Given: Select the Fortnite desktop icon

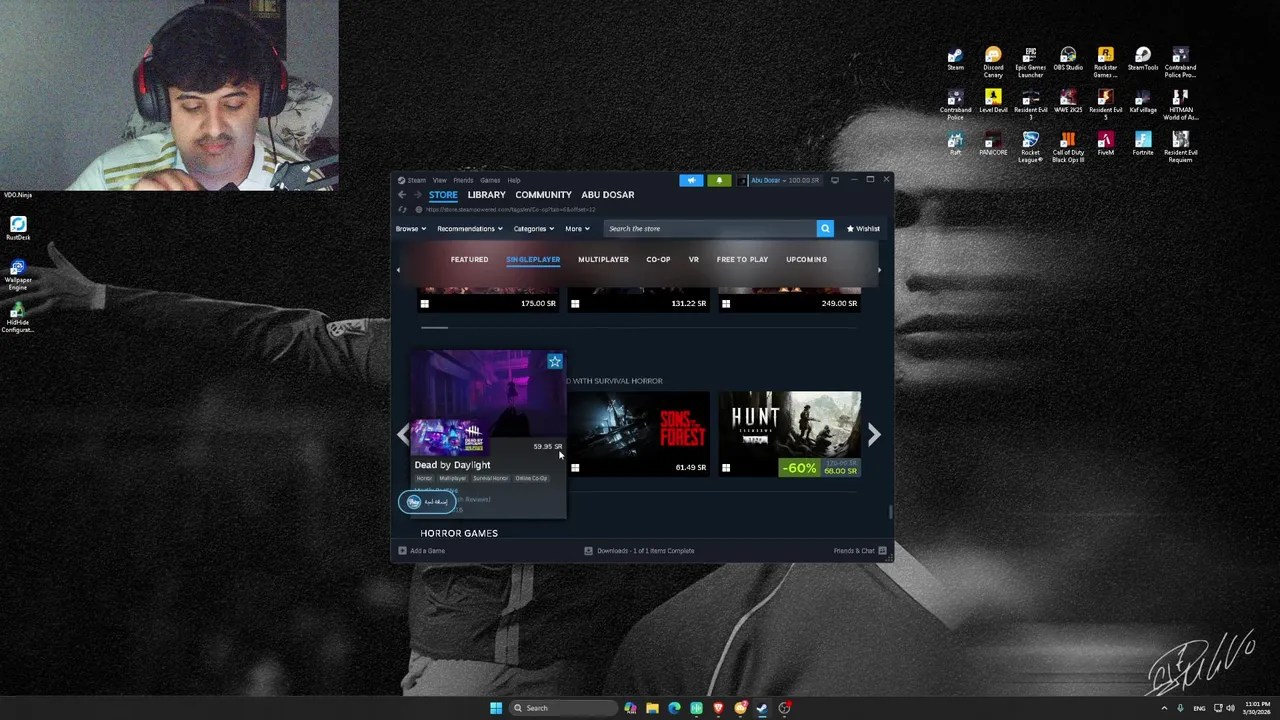Looking at the screenshot, I should pos(1143,143).
